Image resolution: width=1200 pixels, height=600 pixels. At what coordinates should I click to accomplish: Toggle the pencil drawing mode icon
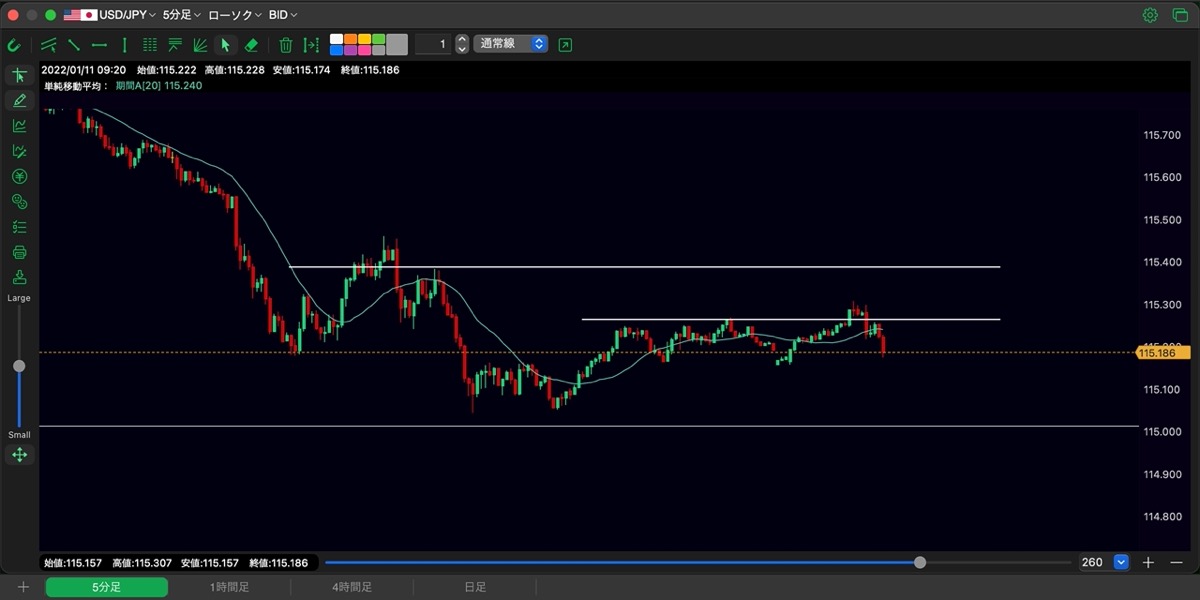pyautogui.click(x=19, y=100)
